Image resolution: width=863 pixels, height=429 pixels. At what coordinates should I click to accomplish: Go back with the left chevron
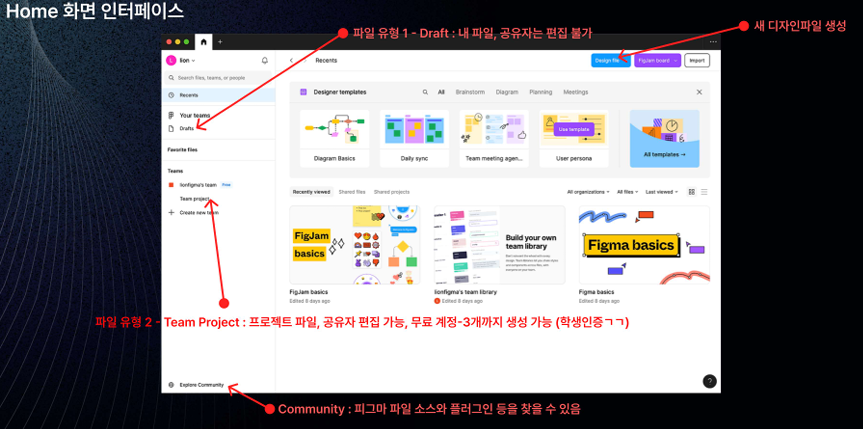click(x=291, y=61)
